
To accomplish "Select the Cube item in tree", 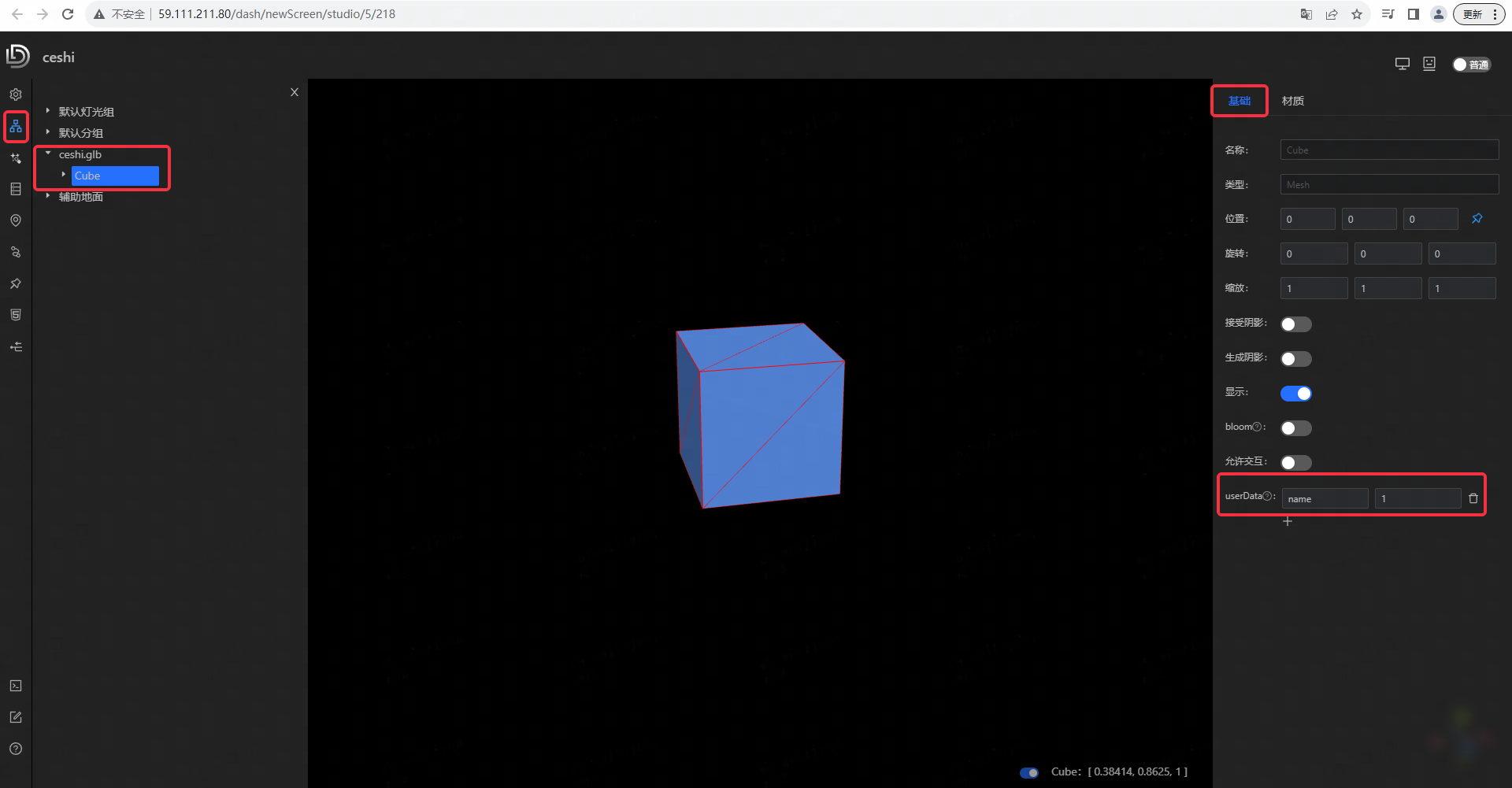I will 114,176.
